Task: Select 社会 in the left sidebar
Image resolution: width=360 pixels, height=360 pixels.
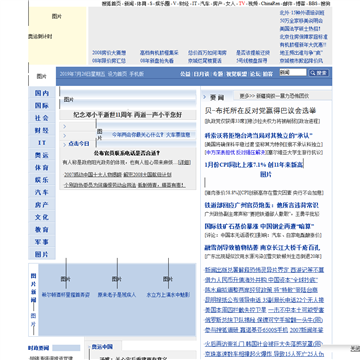Action: click(x=42, y=118)
